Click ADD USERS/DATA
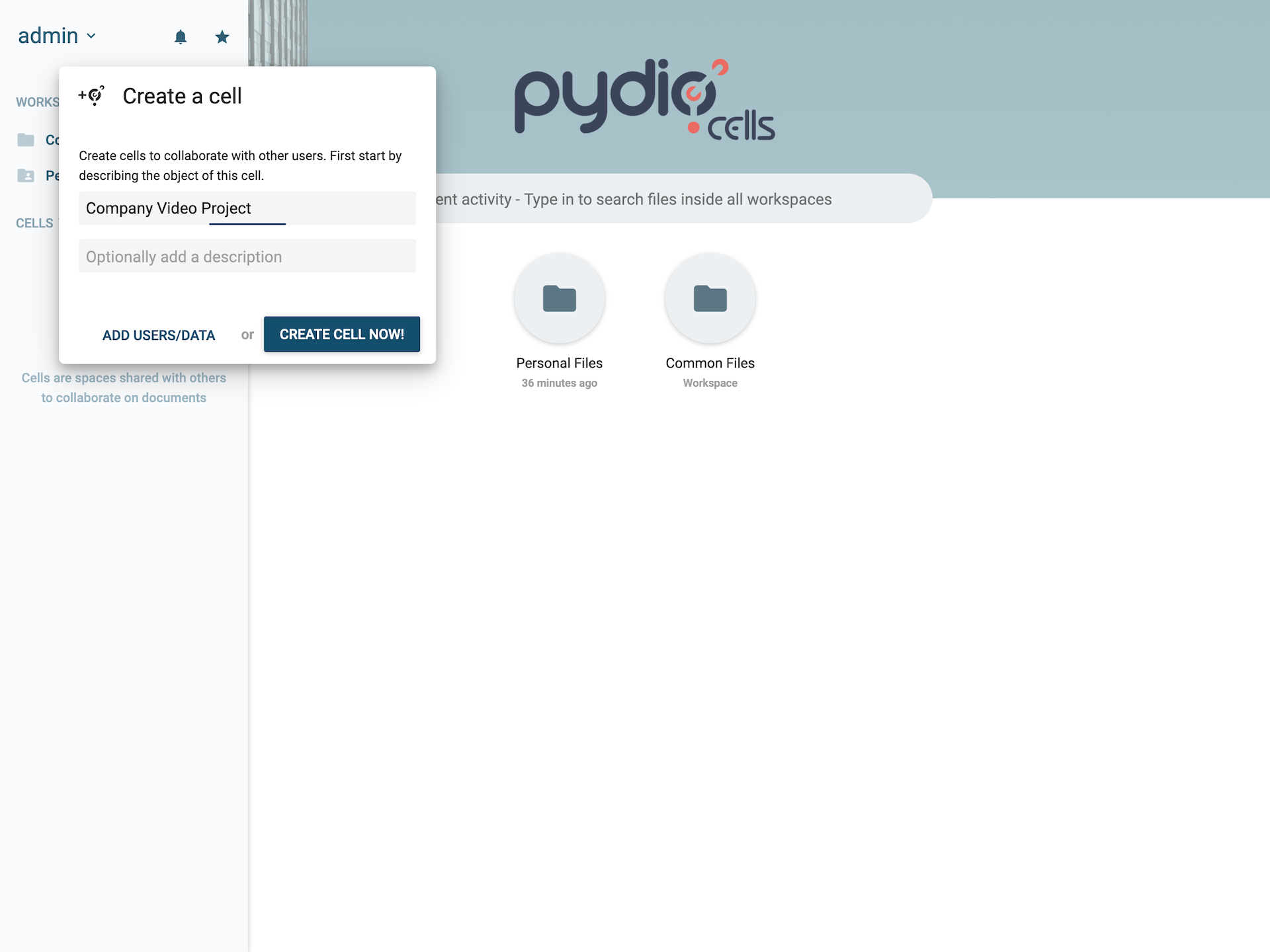The width and height of the screenshot is (1270, 952). click(159, 335)
